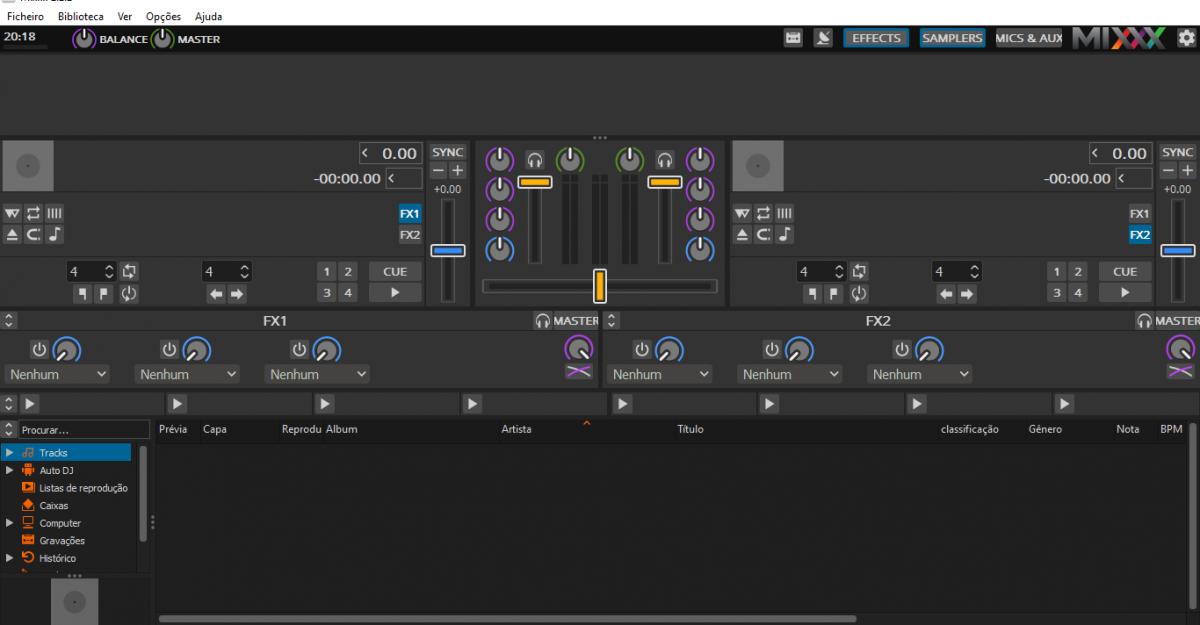Click the Procurar search field
Viewport: 1200px width, 625px height.
[75, 430]
